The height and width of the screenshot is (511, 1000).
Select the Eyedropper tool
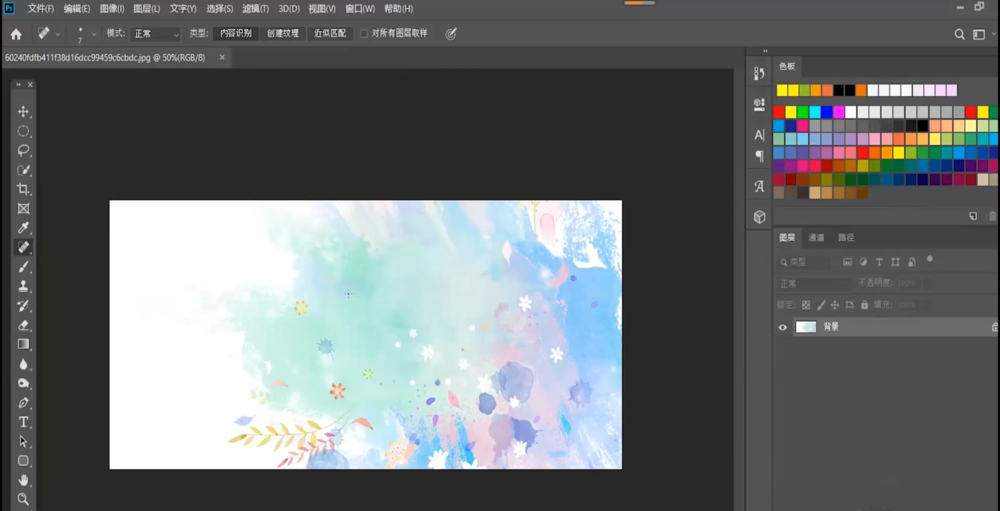click(x=24, y=228)
